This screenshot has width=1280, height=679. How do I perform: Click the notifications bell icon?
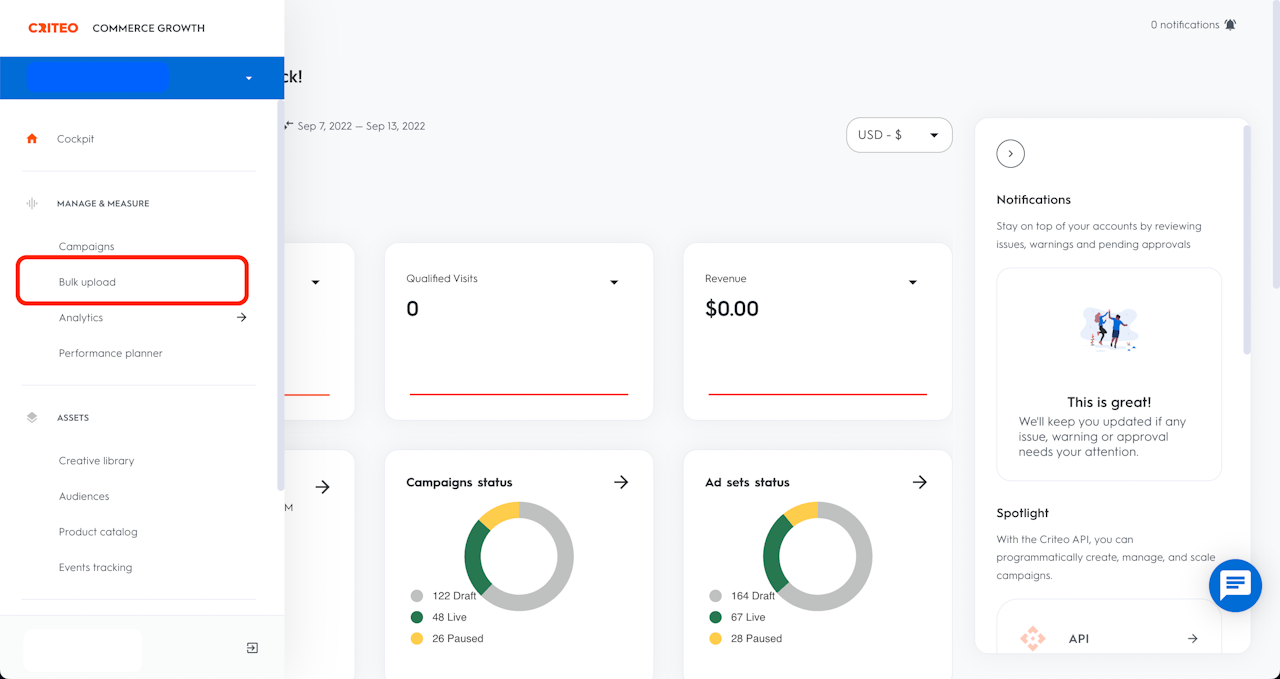[x=1230, y=25]
